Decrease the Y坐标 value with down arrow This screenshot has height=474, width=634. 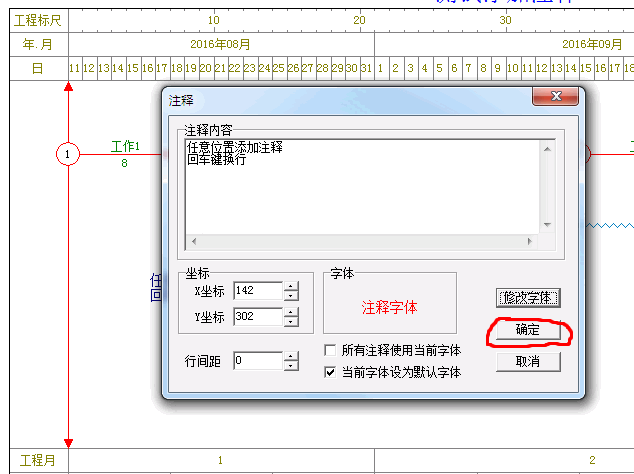291,321
